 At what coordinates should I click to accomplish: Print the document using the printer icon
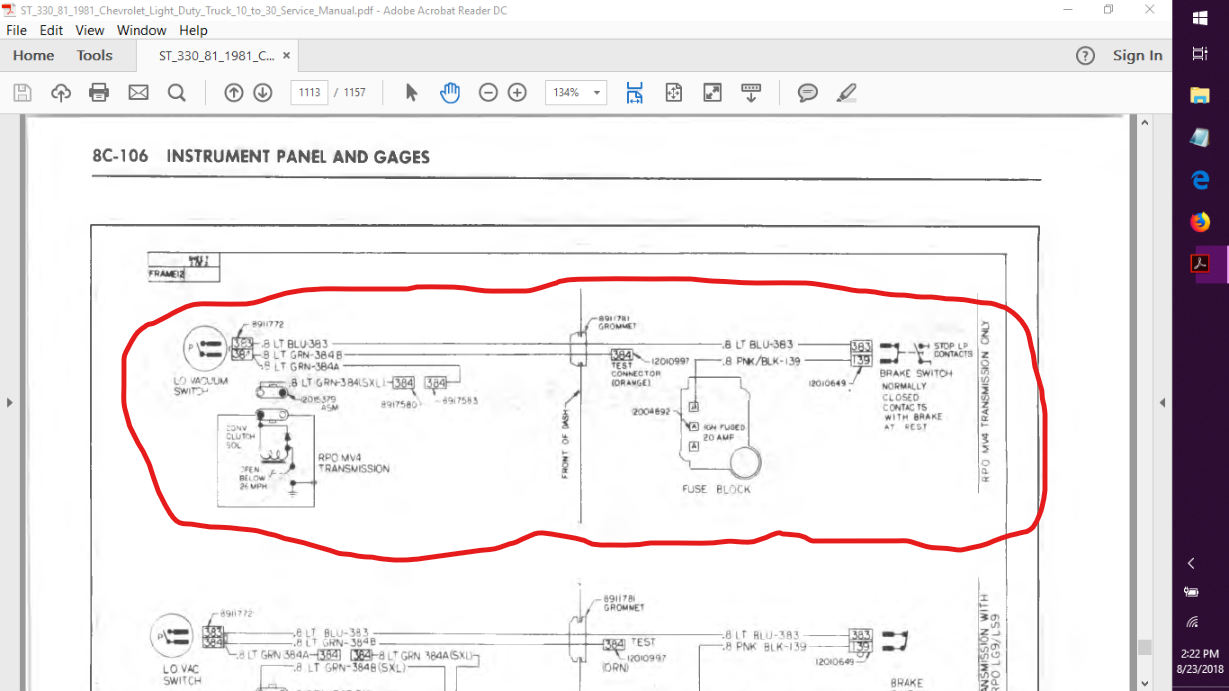click(99, 93)
